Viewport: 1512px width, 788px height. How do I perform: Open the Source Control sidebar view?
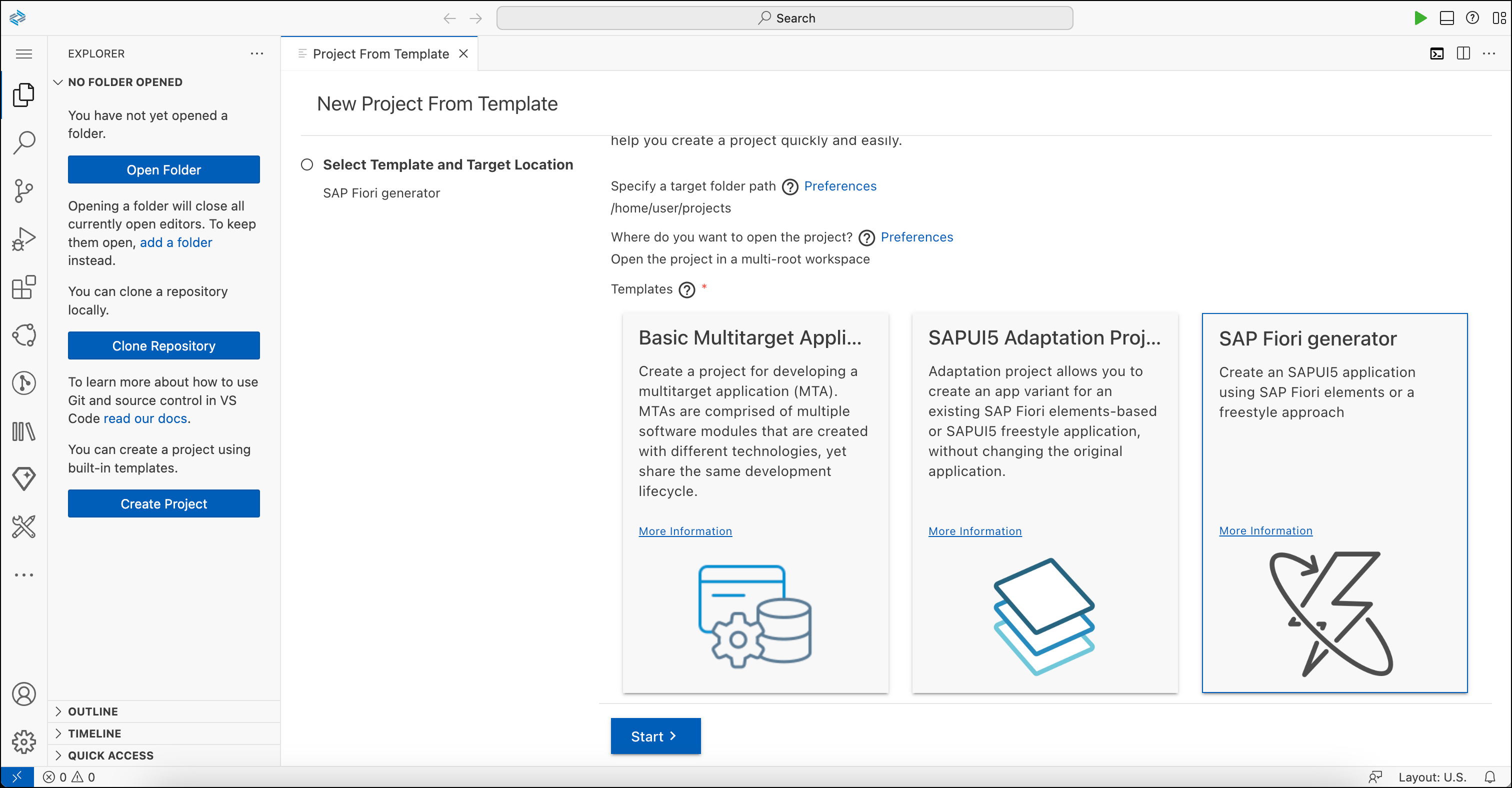23,190
